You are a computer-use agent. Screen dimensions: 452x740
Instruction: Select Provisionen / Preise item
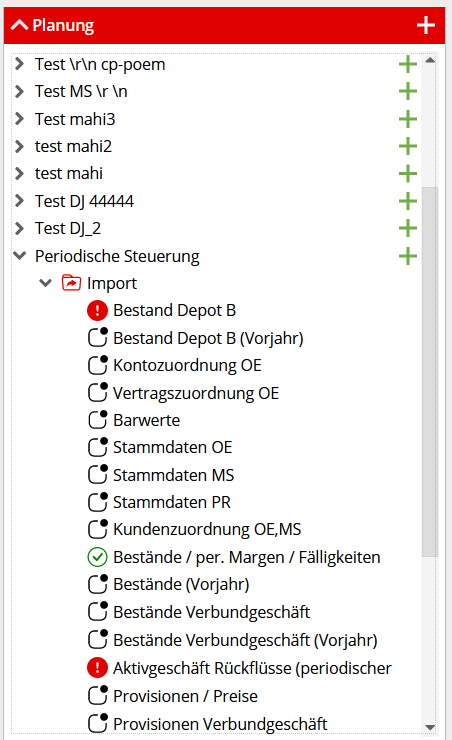185,696
